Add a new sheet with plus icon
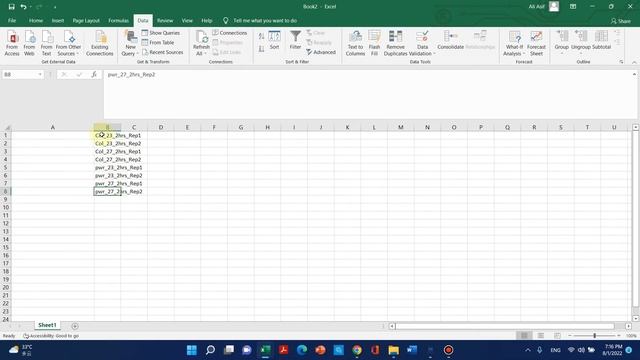640x360 pixels. [75, 326]
